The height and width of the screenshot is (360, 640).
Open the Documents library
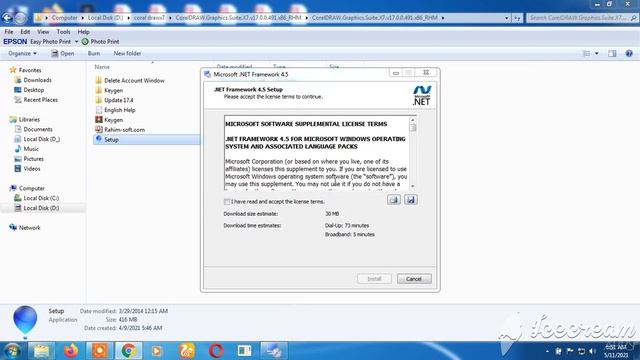pyautogui.click(x=38, y=129)
